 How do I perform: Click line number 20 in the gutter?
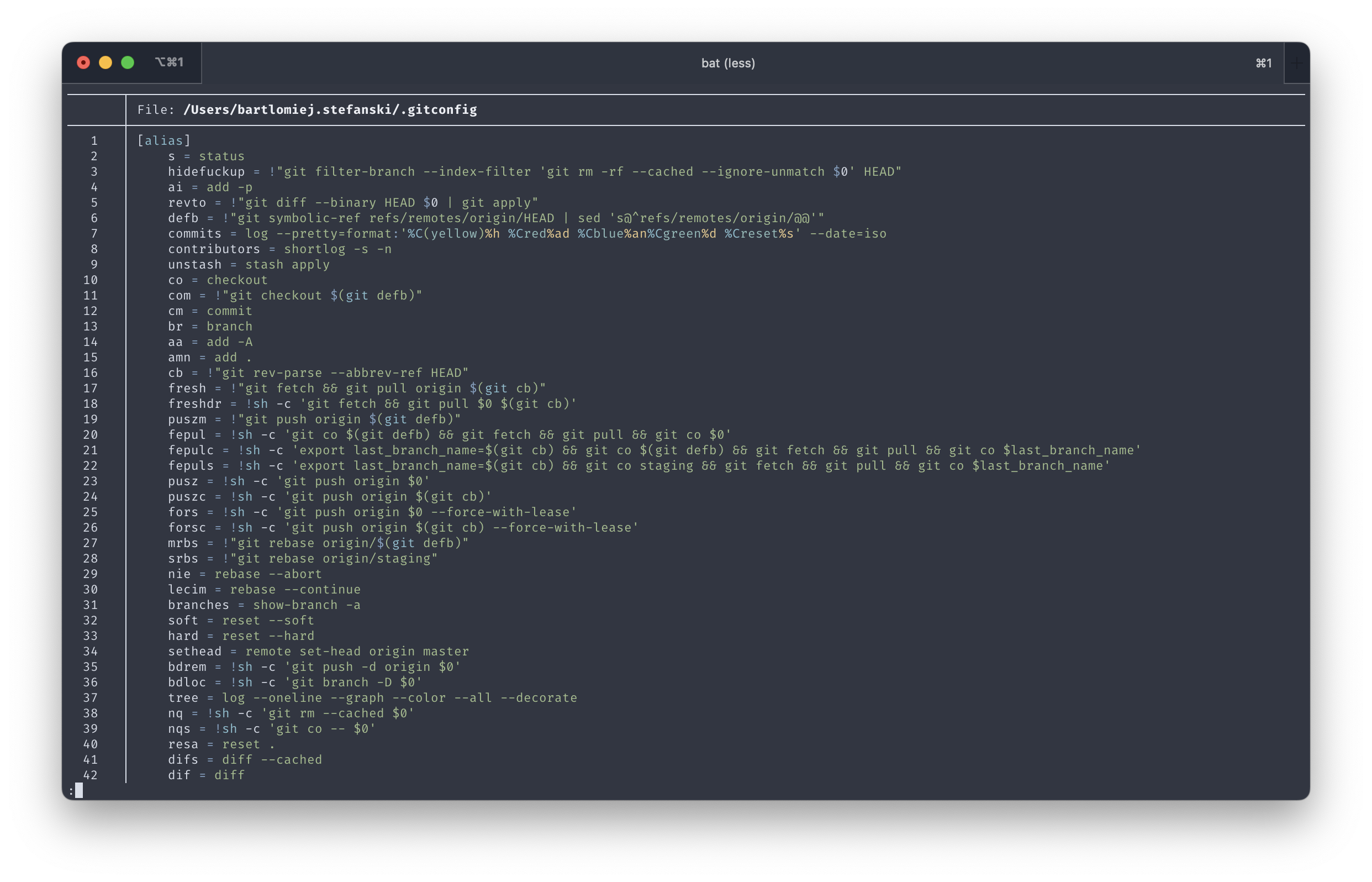91,435
